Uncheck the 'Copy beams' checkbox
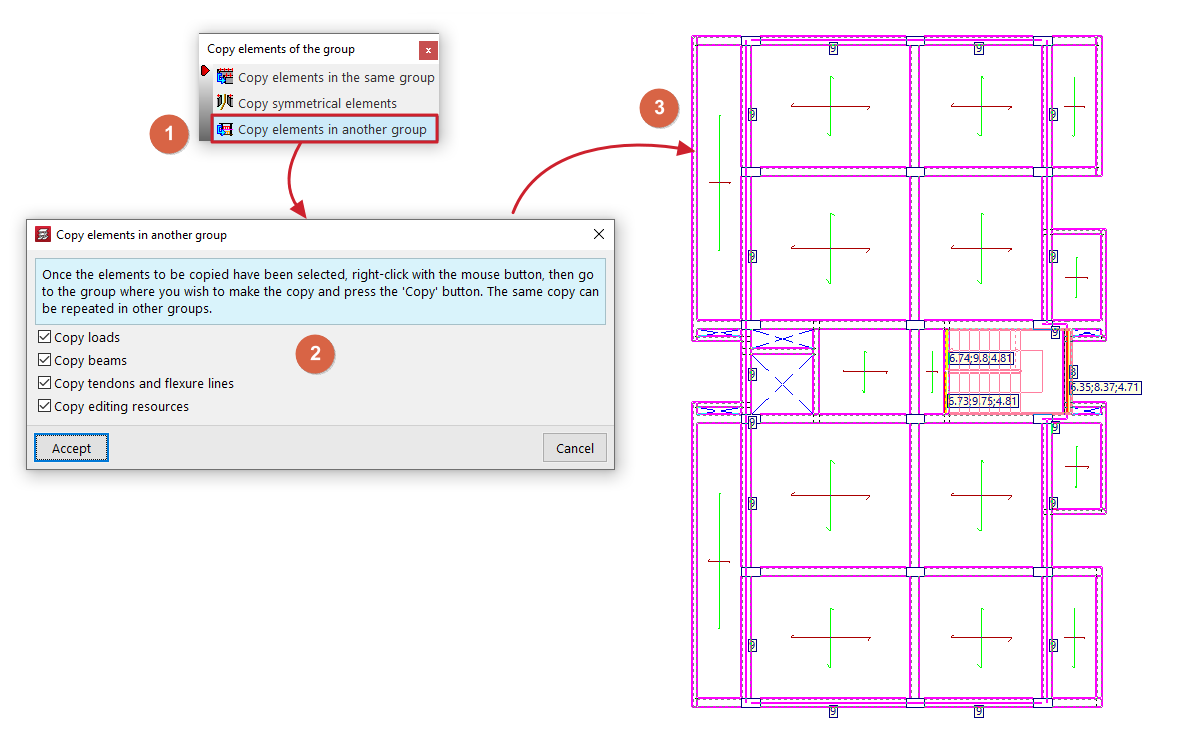 click(44, 360)
